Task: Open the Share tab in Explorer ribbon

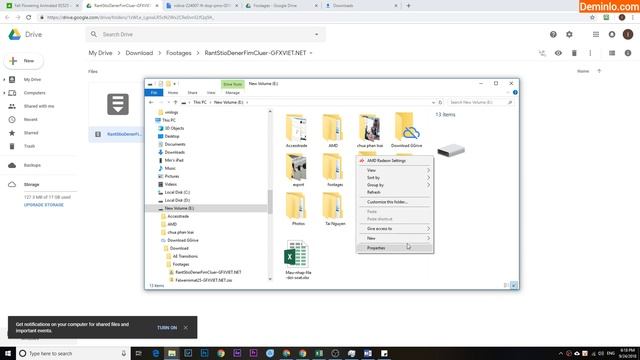Action: (192, 93)
